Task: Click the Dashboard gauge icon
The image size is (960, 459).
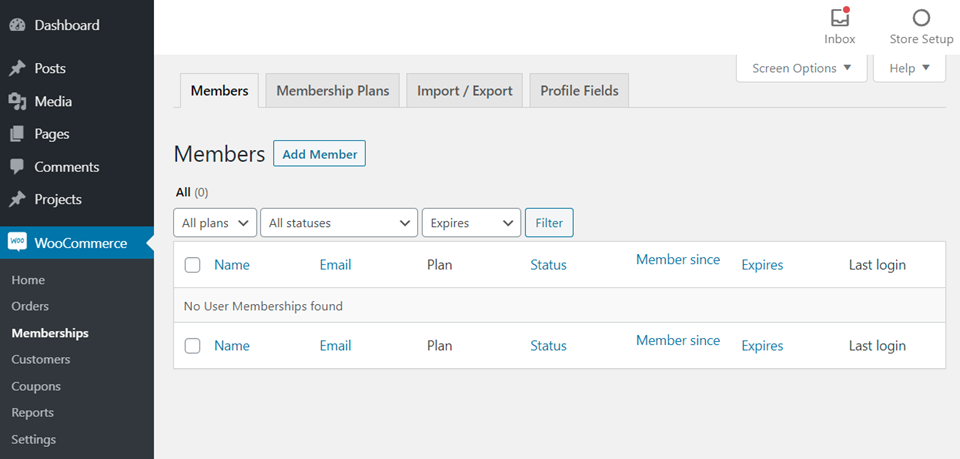Action: (x=17, y=25)
